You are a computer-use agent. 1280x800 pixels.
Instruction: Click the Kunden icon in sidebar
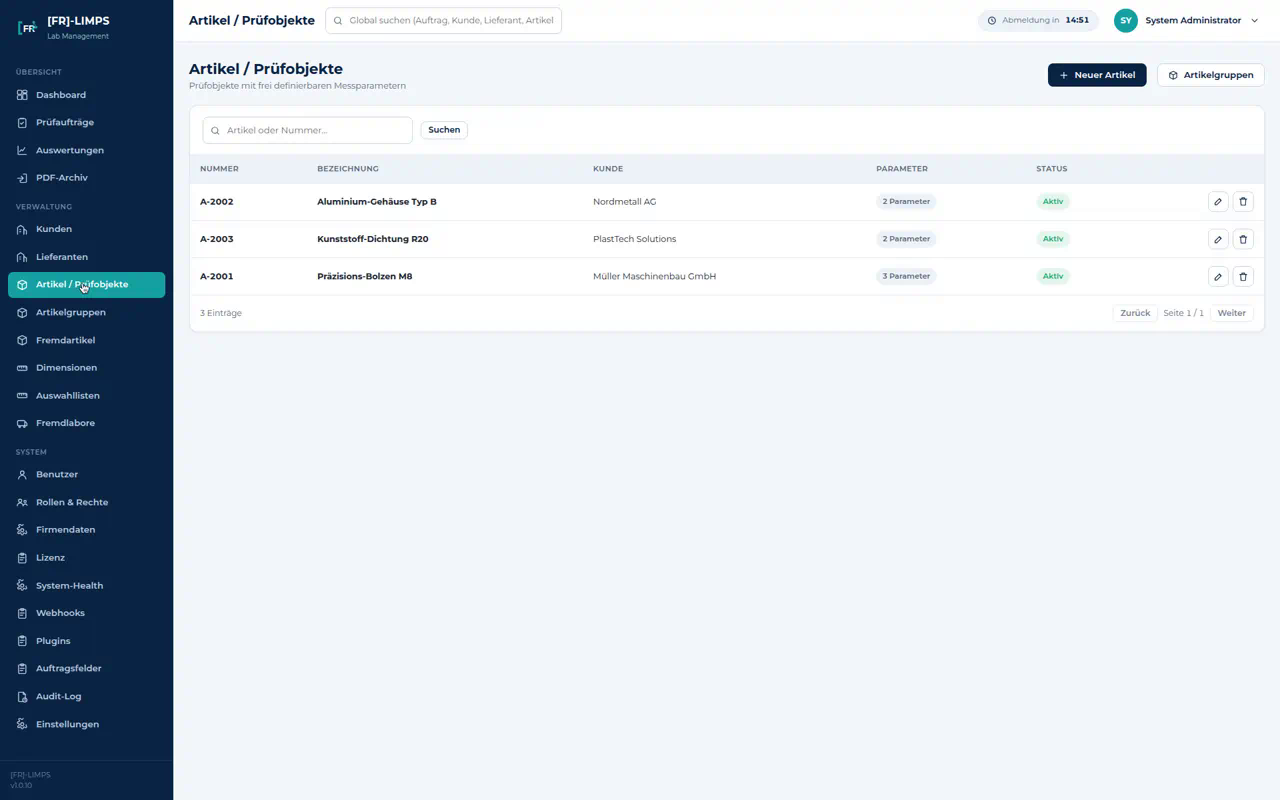[x=22, y=229]
